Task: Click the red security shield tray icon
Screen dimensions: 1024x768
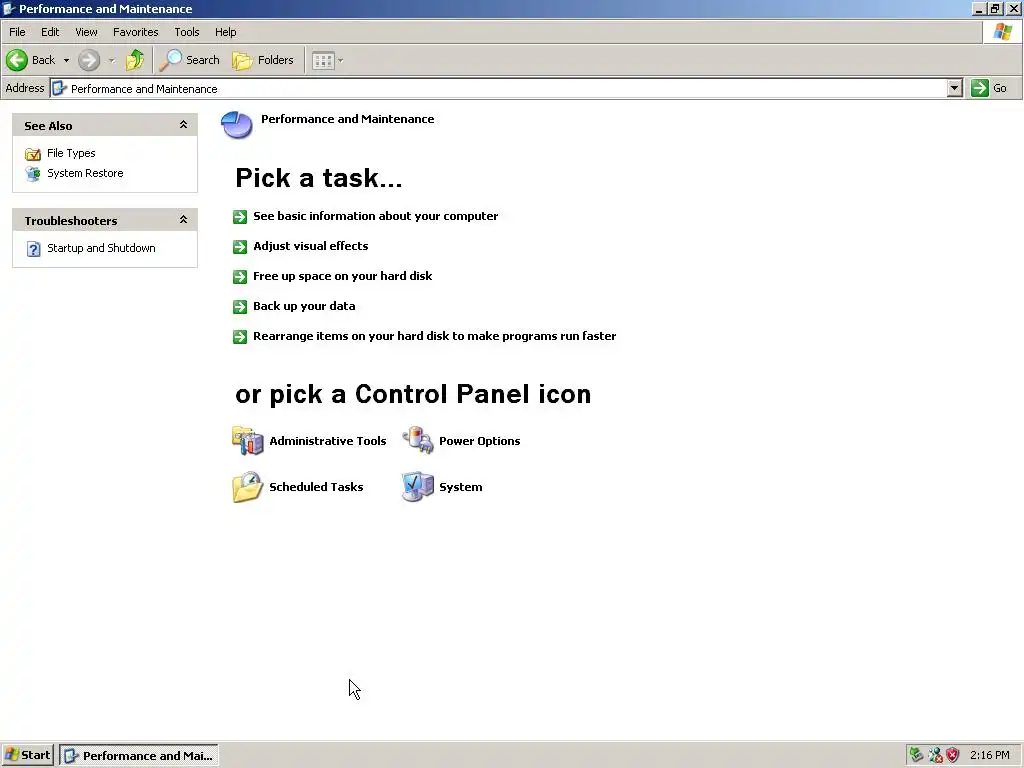Action: point(953,756)
